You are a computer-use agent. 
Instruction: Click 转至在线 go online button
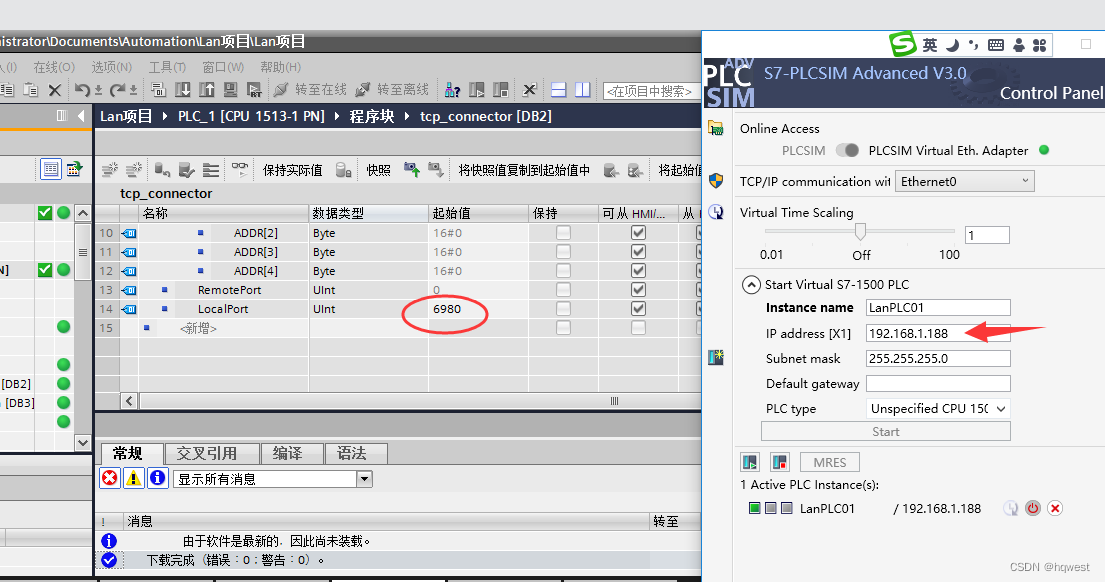click(x=310, y=90)
